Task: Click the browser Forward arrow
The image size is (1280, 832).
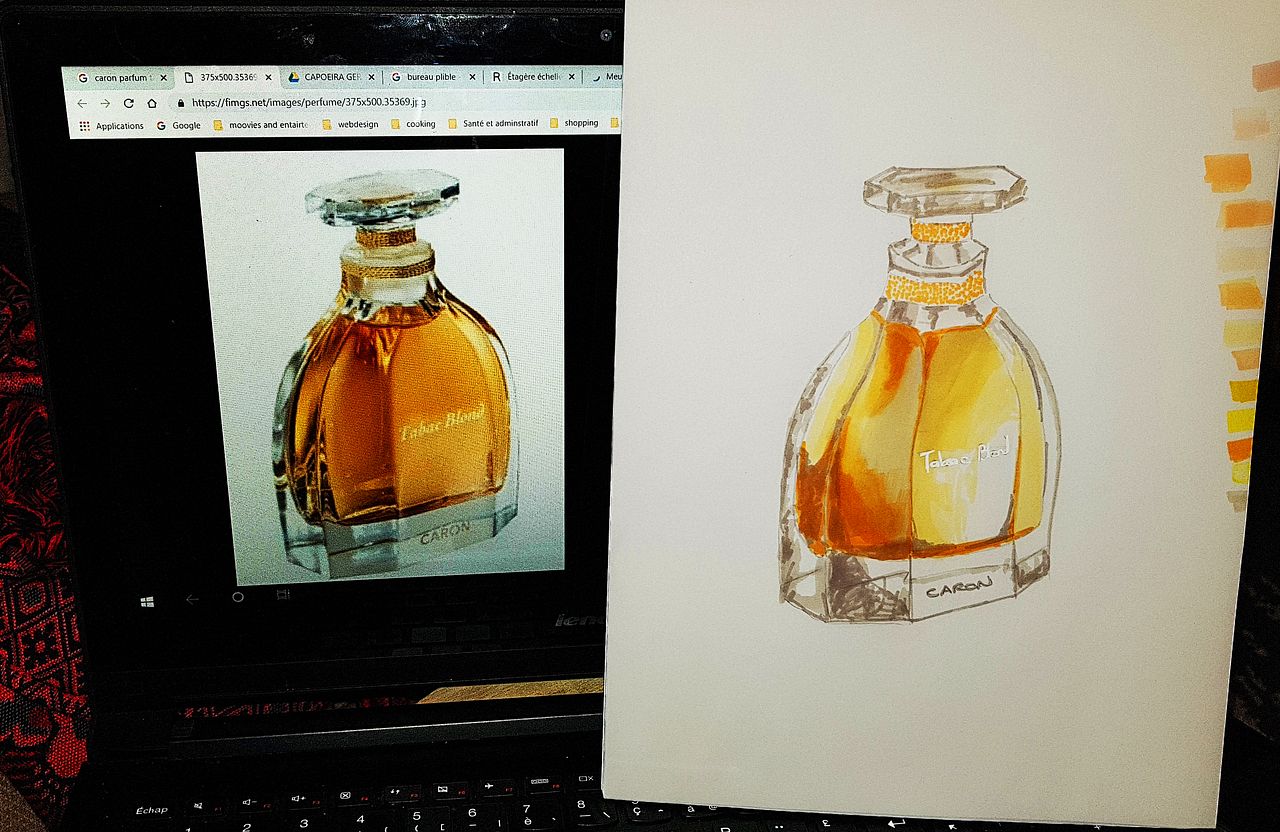Action: click(x=105, y=103)
